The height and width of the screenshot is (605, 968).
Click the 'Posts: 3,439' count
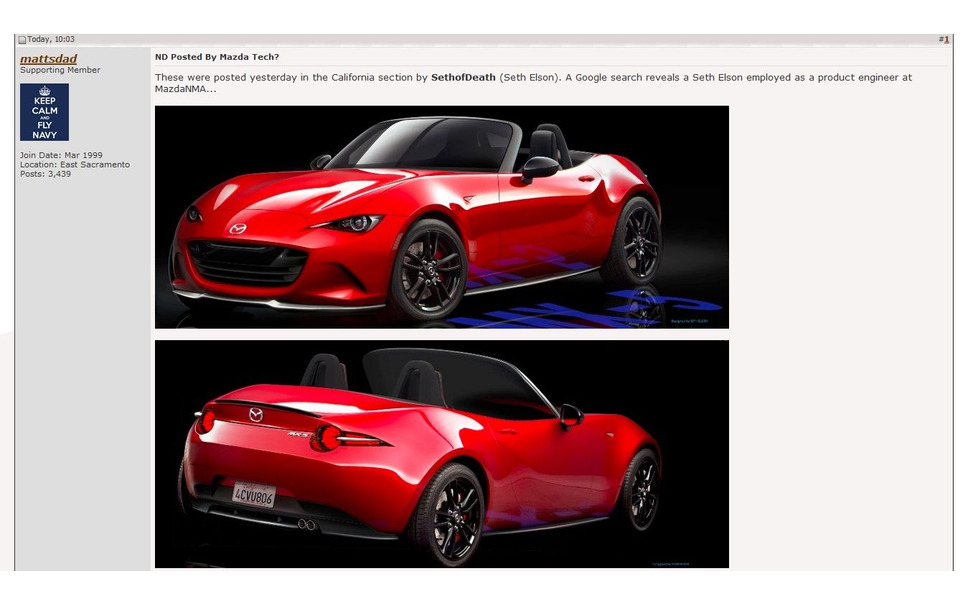[45, 174]
